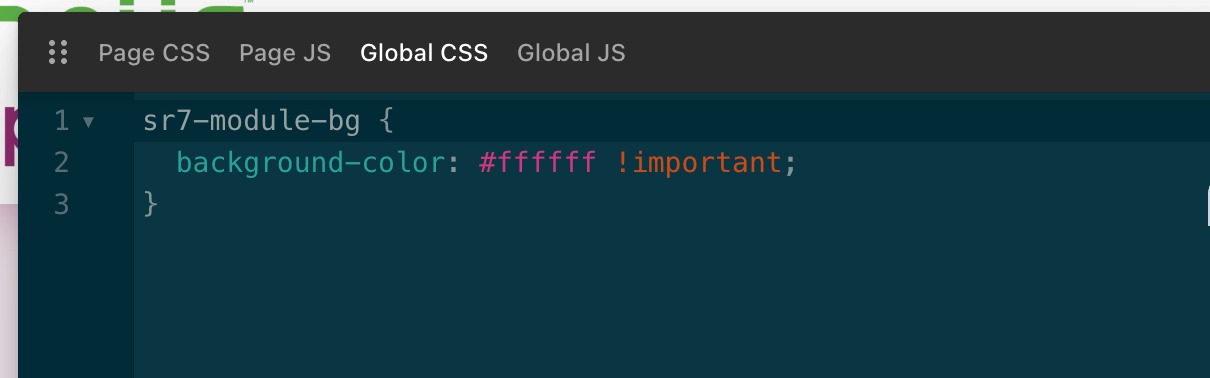The height and width of the screenshot is (378, 1210).
Task: Place cursor on background-color property
Action: pos(310,162)
